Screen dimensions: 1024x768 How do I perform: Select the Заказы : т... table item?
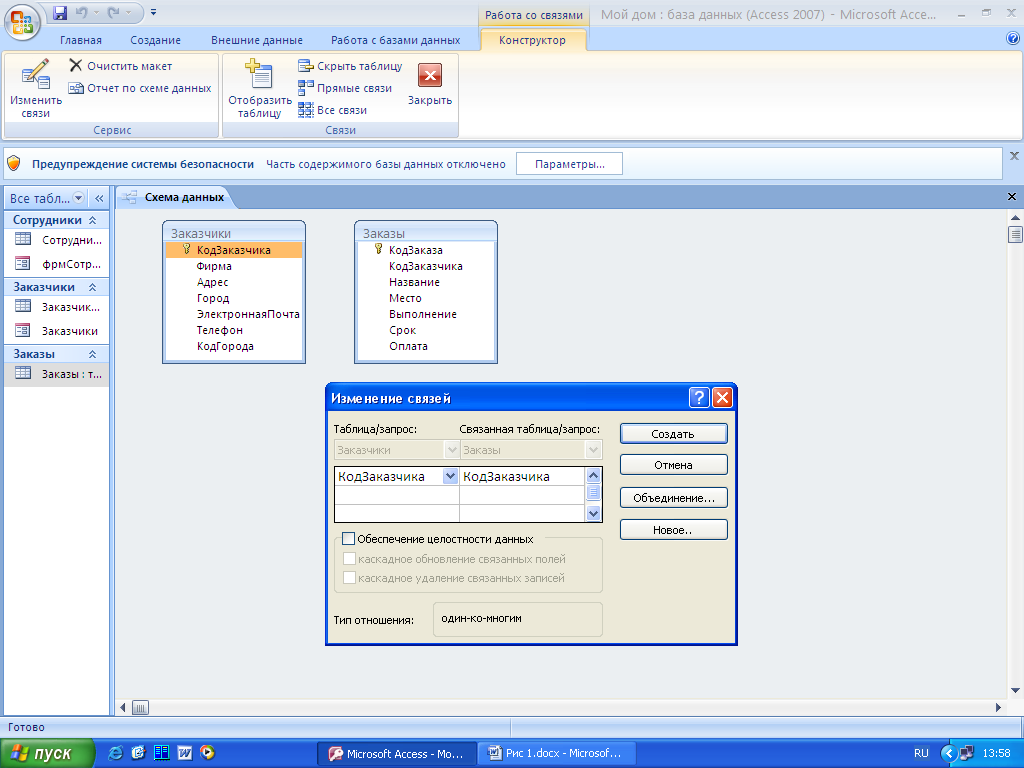coord(57,374)
